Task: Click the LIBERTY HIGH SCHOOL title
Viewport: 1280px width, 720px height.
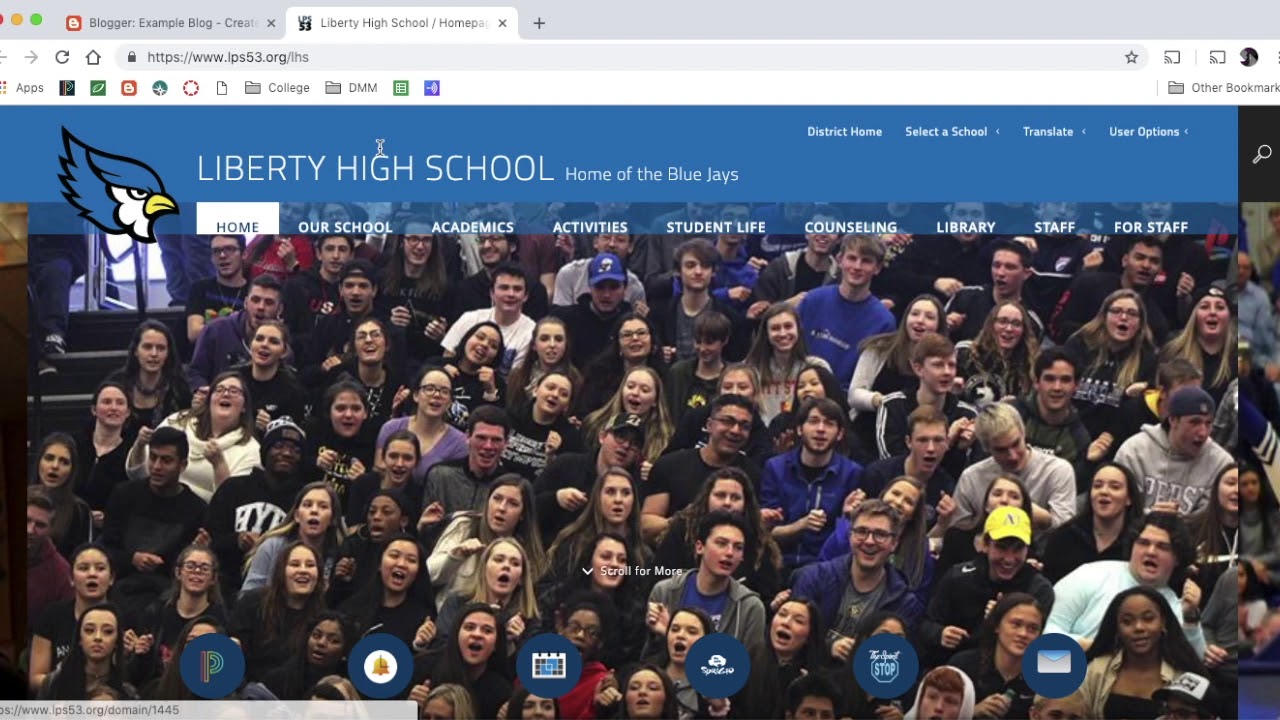Action: [x=375, y=168]
